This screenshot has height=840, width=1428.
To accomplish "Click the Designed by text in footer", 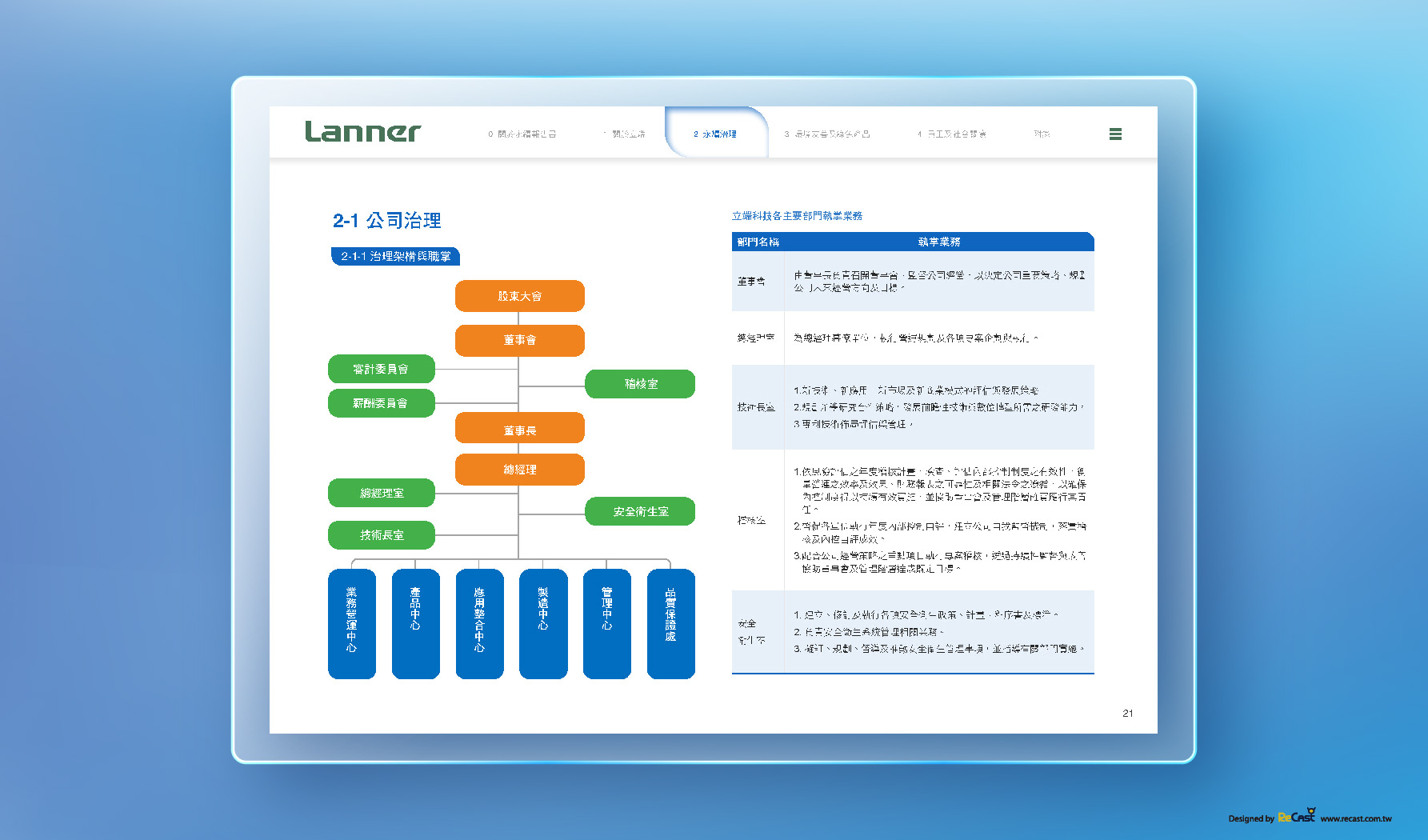I will [1251, 818].
